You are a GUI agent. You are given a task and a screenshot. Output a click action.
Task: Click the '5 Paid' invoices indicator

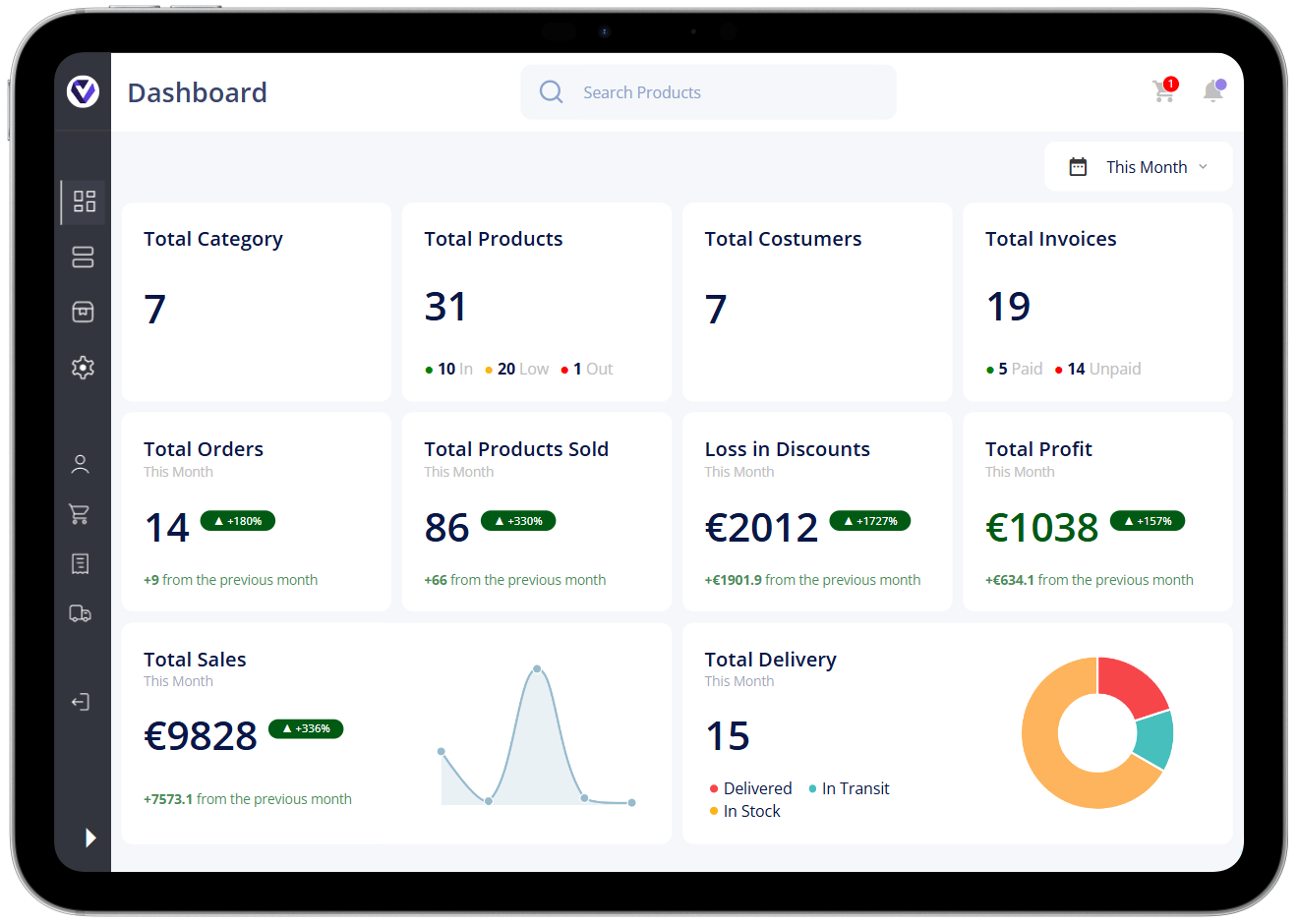1014,369
